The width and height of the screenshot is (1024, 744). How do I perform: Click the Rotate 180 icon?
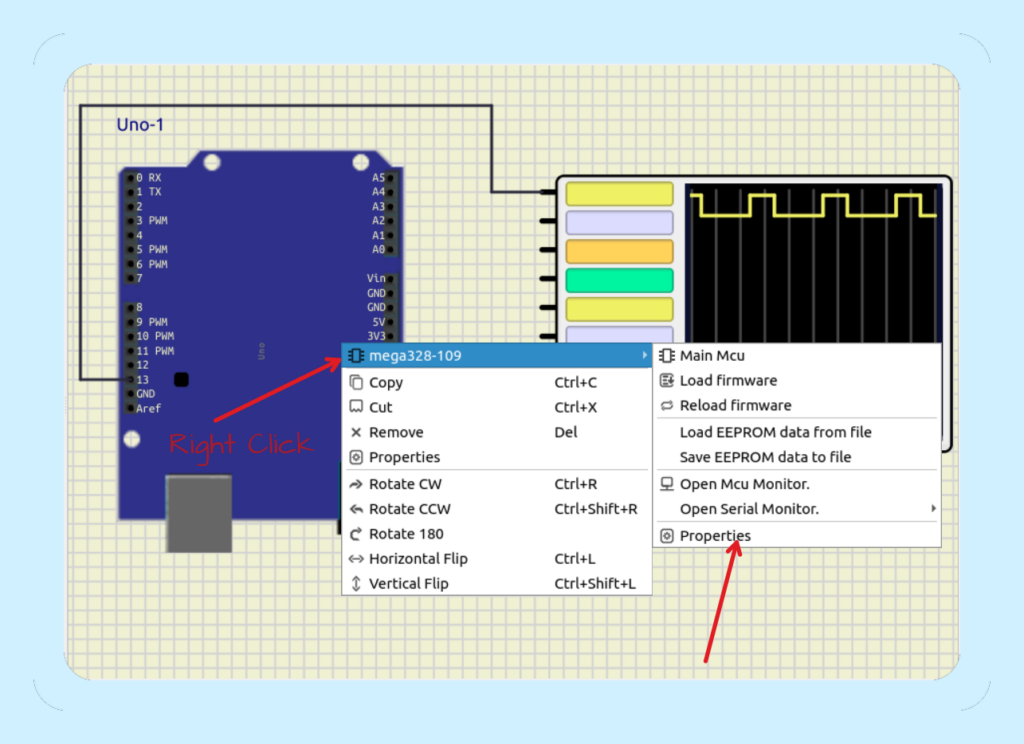click(356, 534)
